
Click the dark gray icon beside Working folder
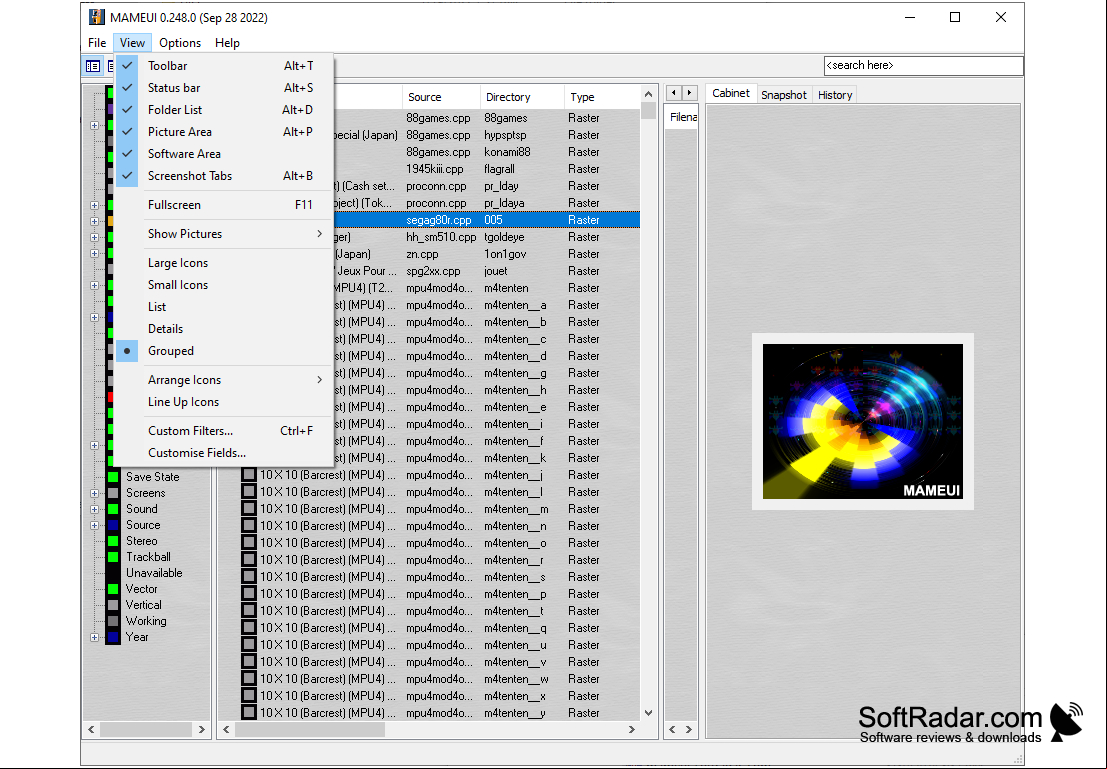click(x=113, y=621)
